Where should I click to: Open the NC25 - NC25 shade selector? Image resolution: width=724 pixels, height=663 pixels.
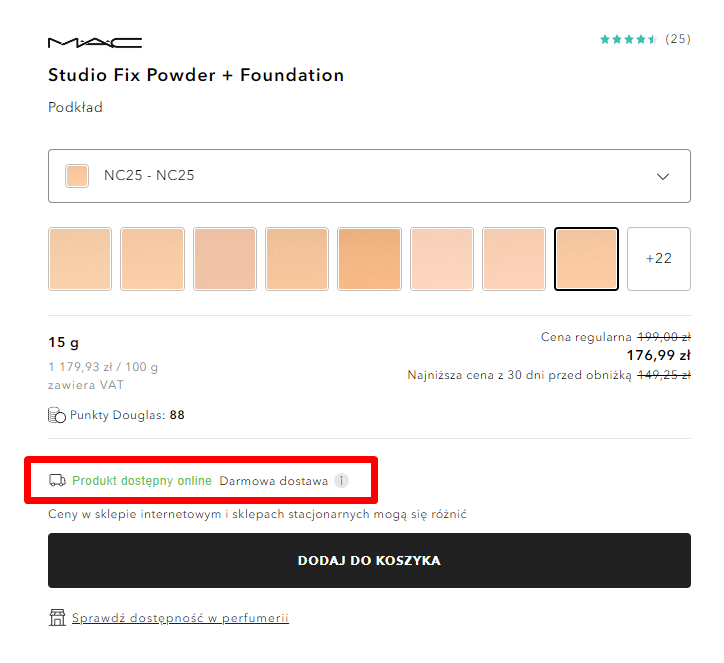[x=369, y=176]
